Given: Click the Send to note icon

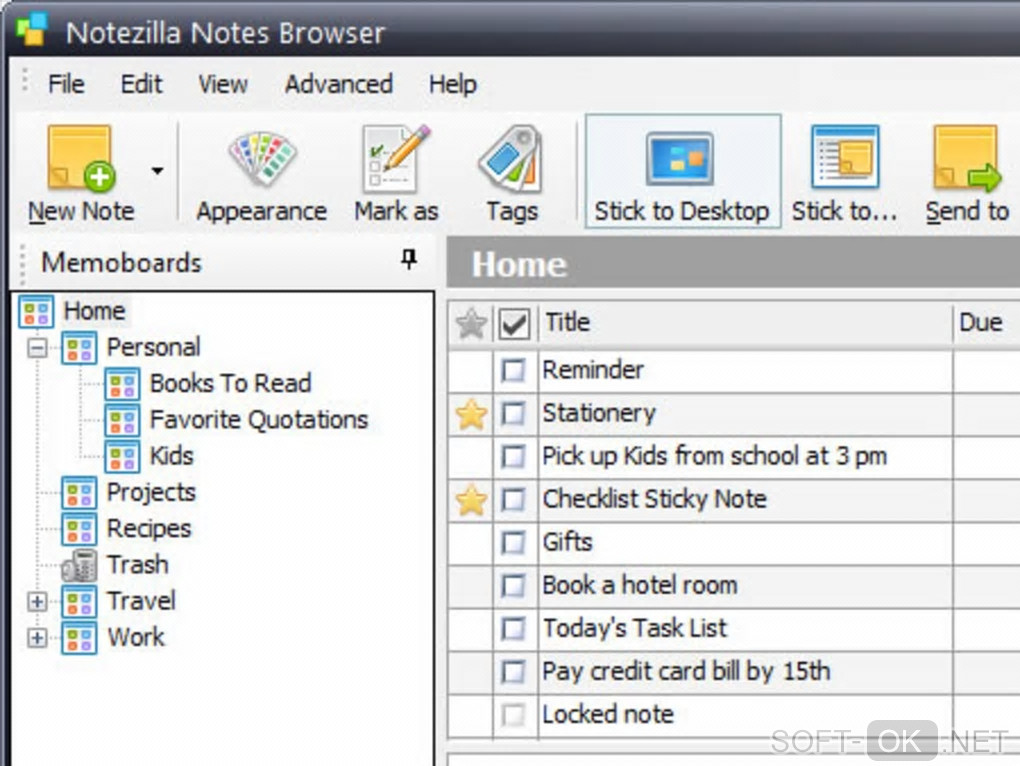Looking at the screenshot, I should click(967, 158).
